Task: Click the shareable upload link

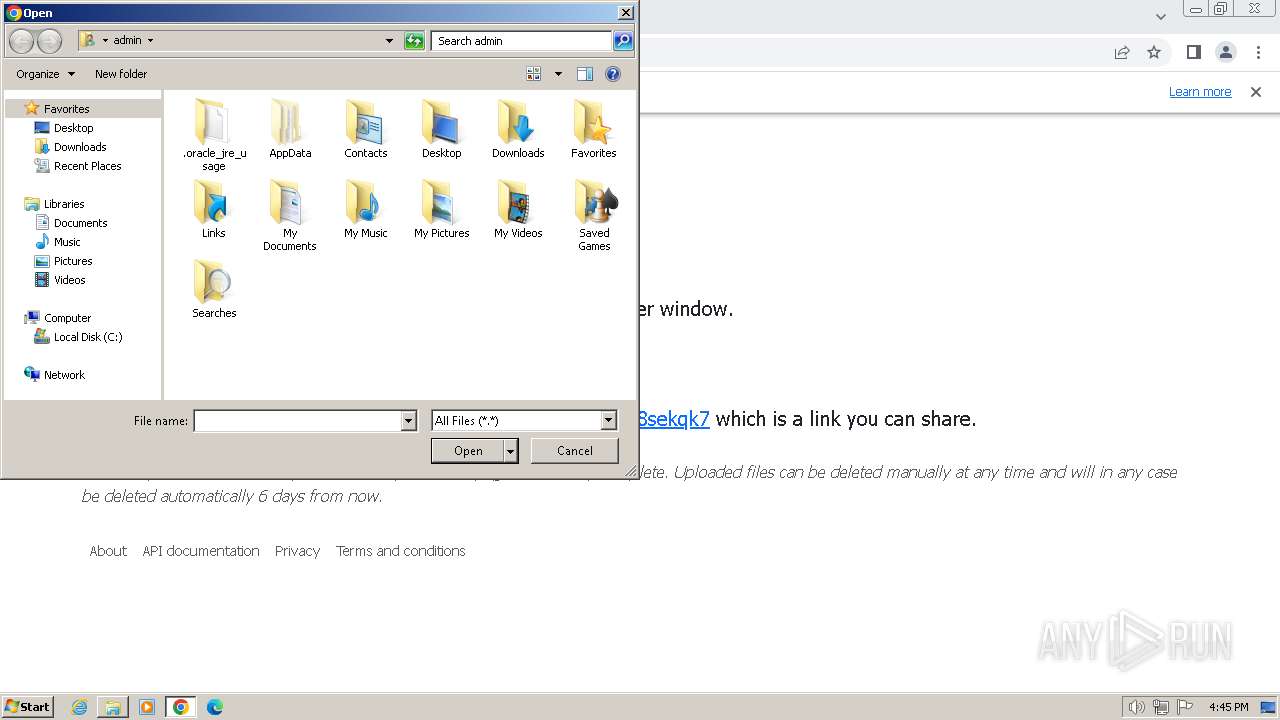Action: [674, 419]
